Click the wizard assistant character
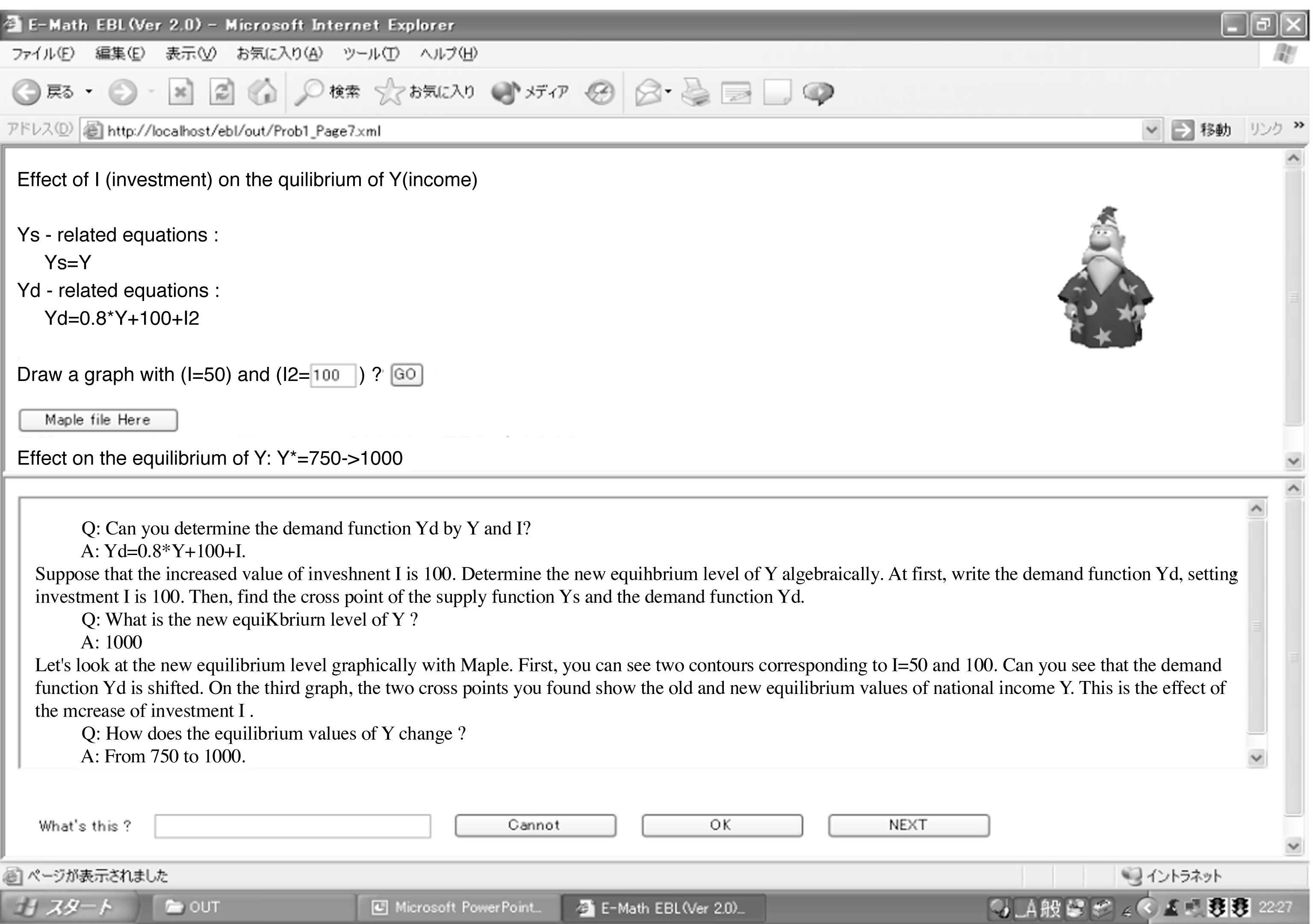The image size is (1313, 924). pos(1105,277)
